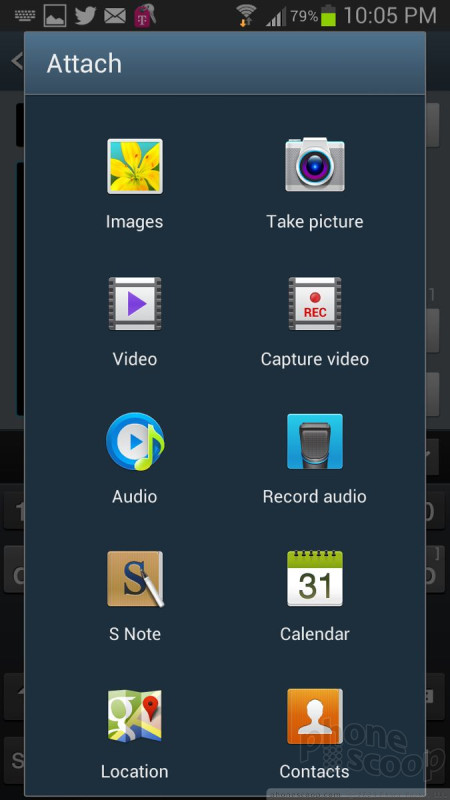
Task: Select the Record audio microphone icon
Action: coord(315,441)
